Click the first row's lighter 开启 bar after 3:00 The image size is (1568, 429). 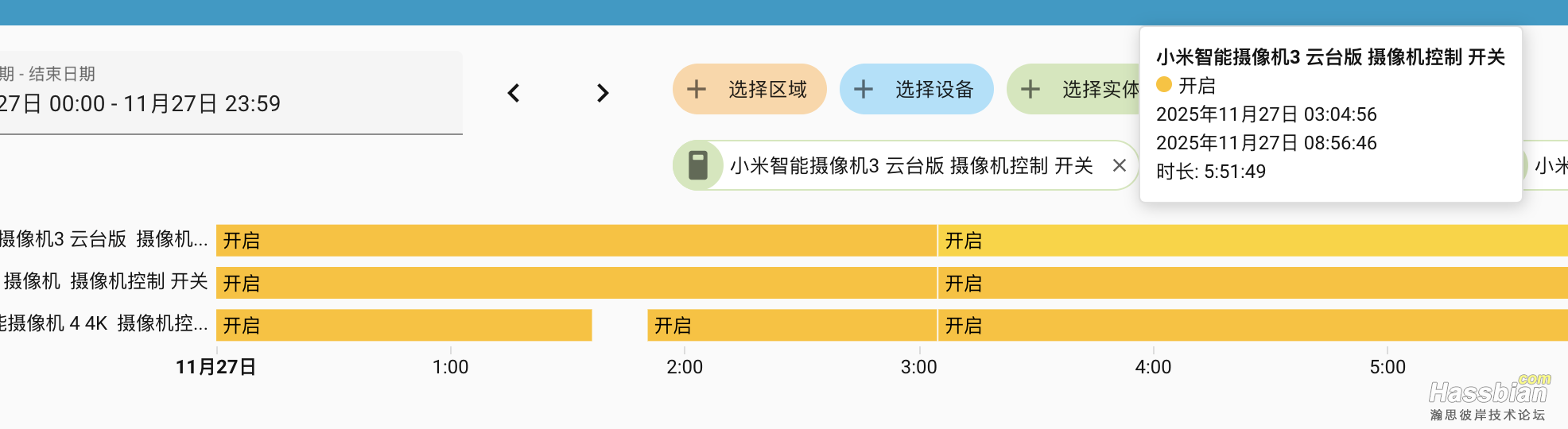1252,241
